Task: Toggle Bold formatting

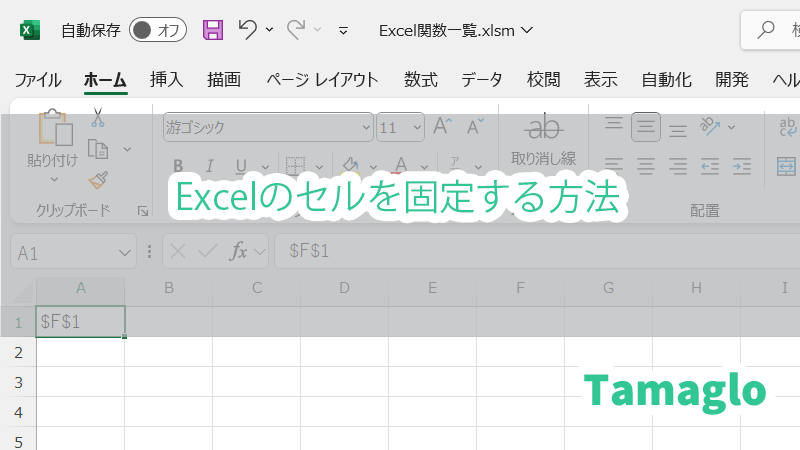Action: click(x=178, y=166)
